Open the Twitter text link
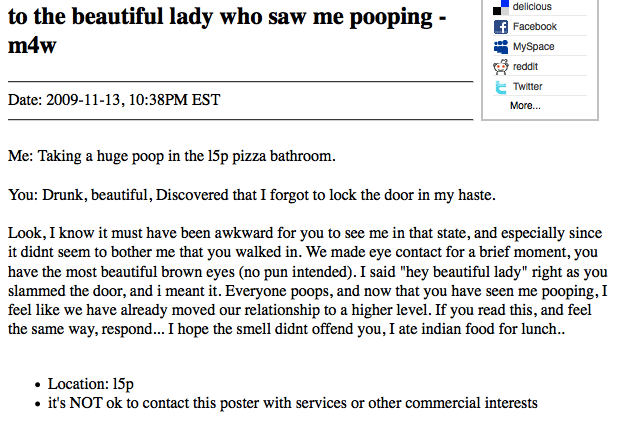The height and width of the screenshot is (423, 617). click(528, 86)
